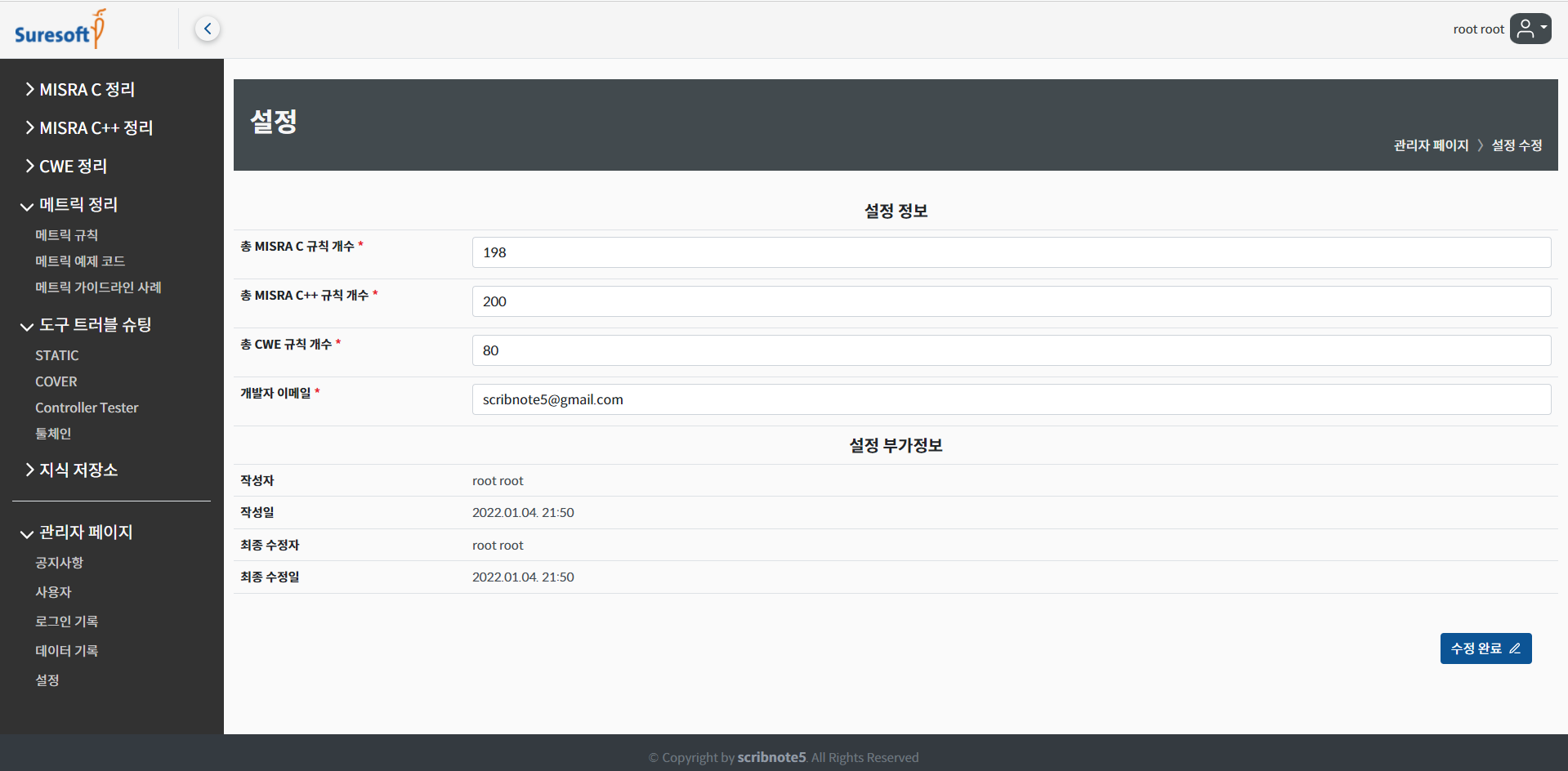1568x771 pixels.
Task: Click the Suresoft logo
Action: [x=60, y=30]
